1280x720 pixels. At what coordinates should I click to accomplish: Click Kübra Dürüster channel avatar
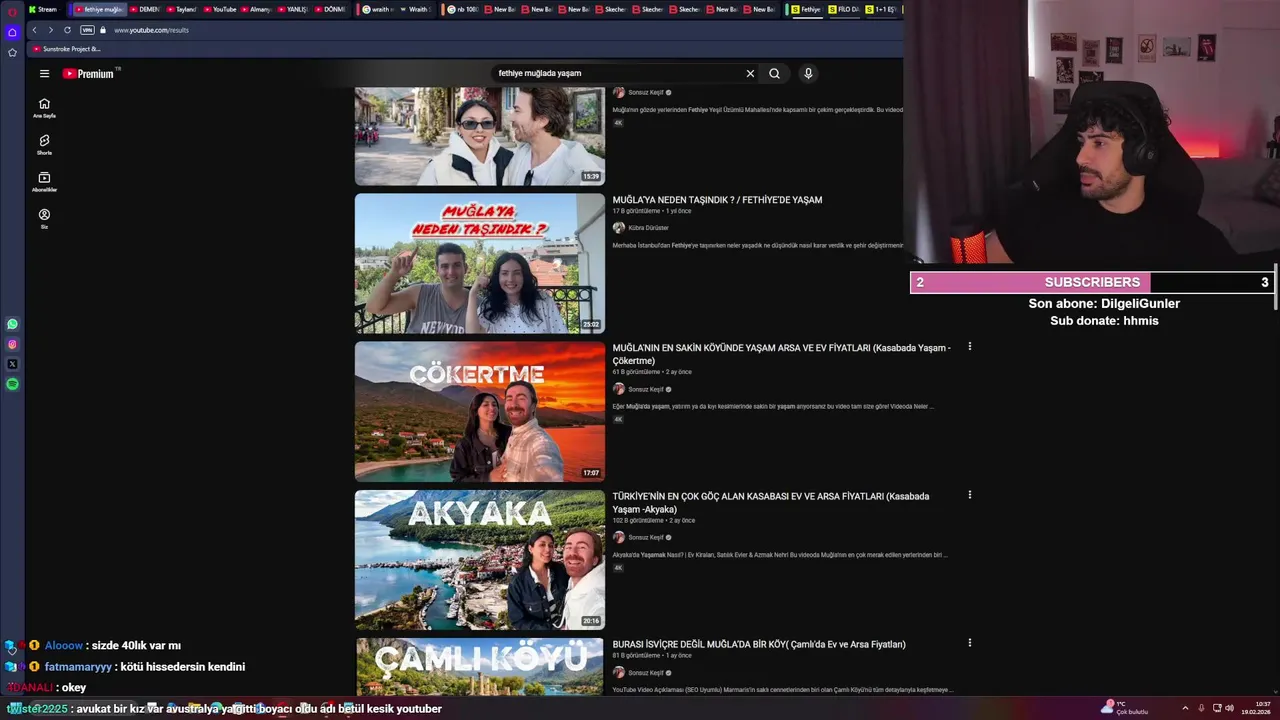pos(619,228)
